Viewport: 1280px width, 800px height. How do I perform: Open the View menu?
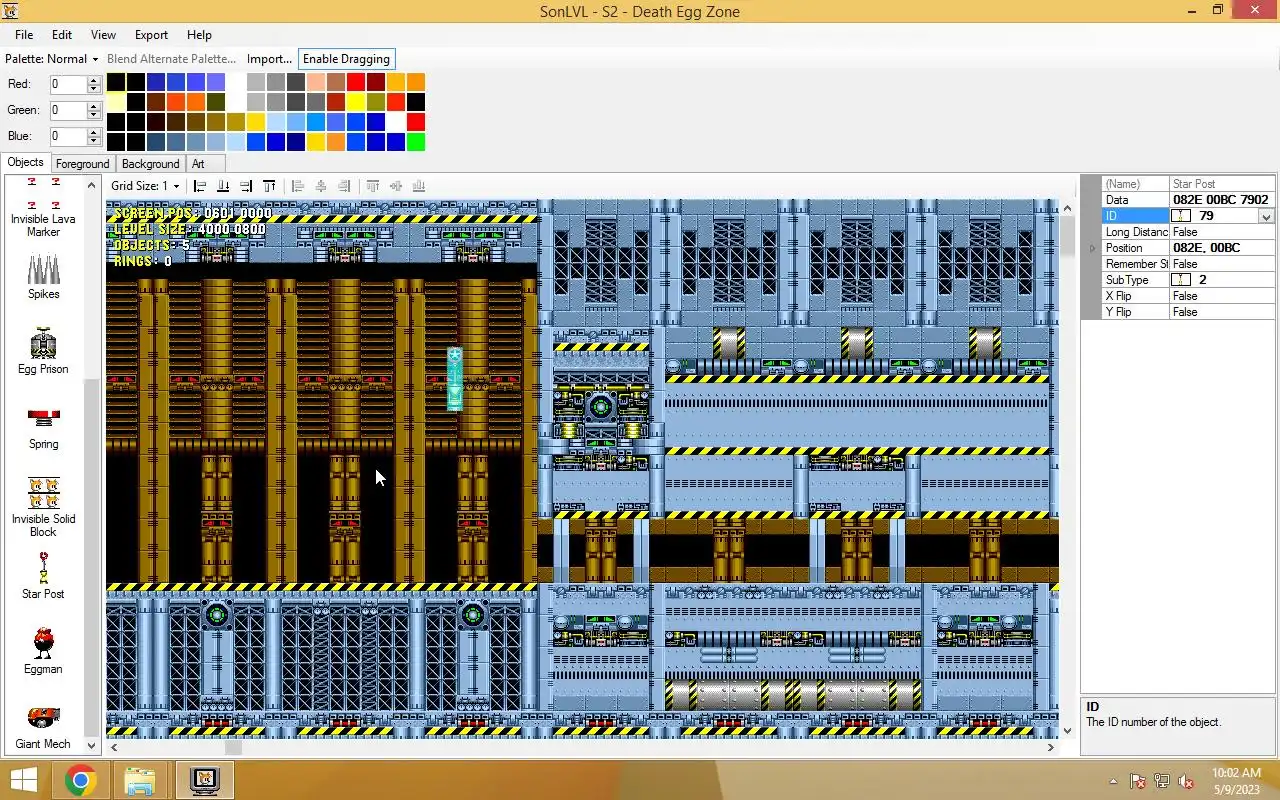(103, 35)
